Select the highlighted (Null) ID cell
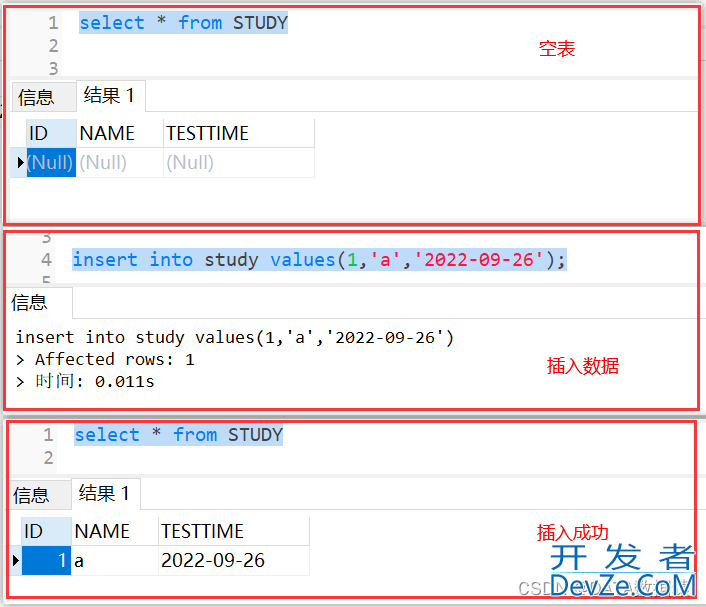The width and height of the screenshot is (706, 607). point(51,163)
